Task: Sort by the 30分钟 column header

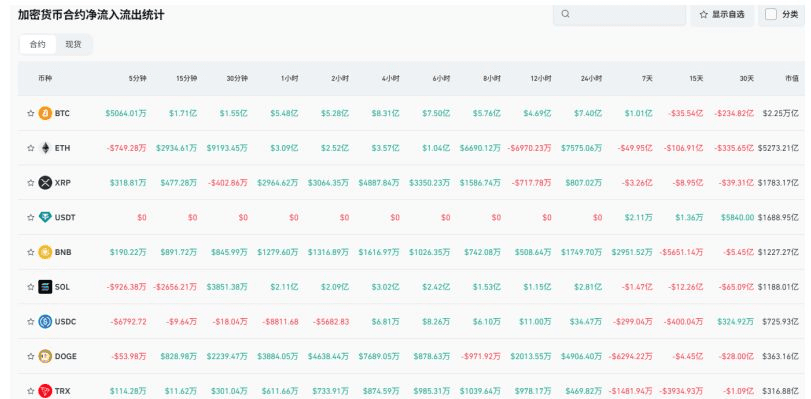Action: pos(237,79)
